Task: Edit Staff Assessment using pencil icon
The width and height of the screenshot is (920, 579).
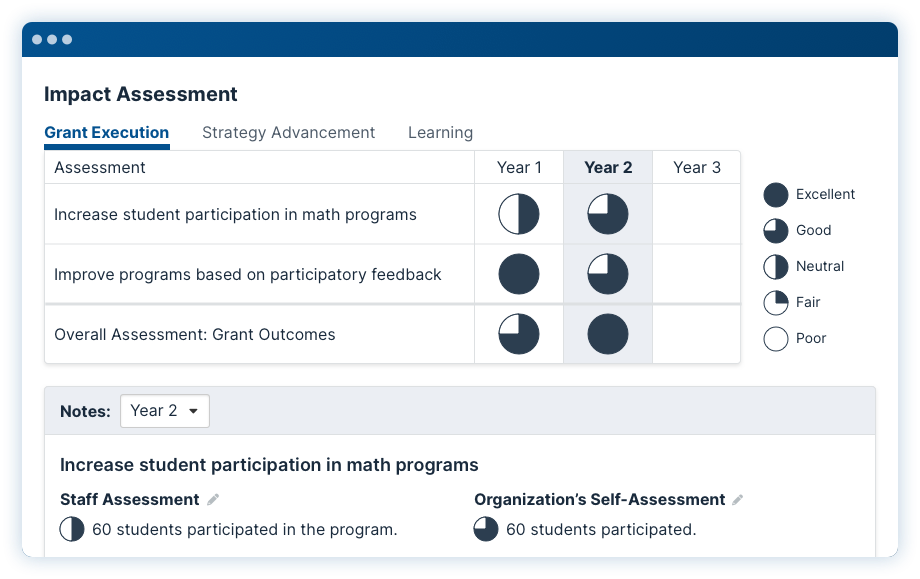Action: [213, 499]
